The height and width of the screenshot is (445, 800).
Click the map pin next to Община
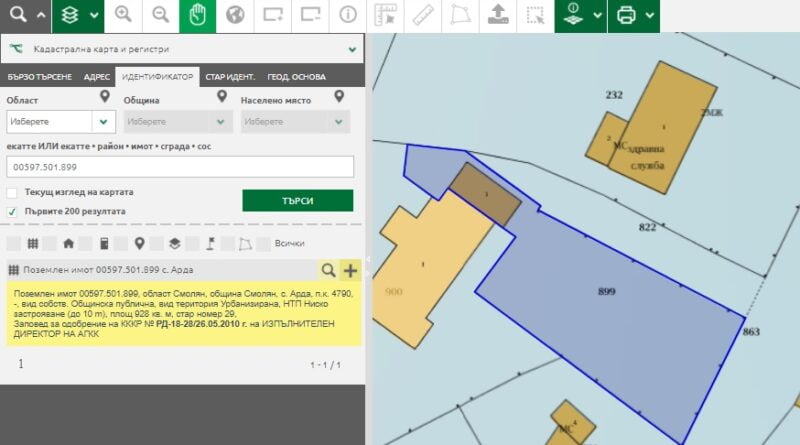point(221,96)
